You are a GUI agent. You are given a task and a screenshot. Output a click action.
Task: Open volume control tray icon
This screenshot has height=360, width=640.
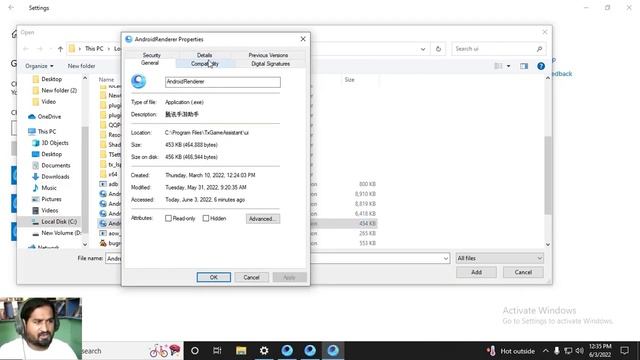tap(579, 351)
